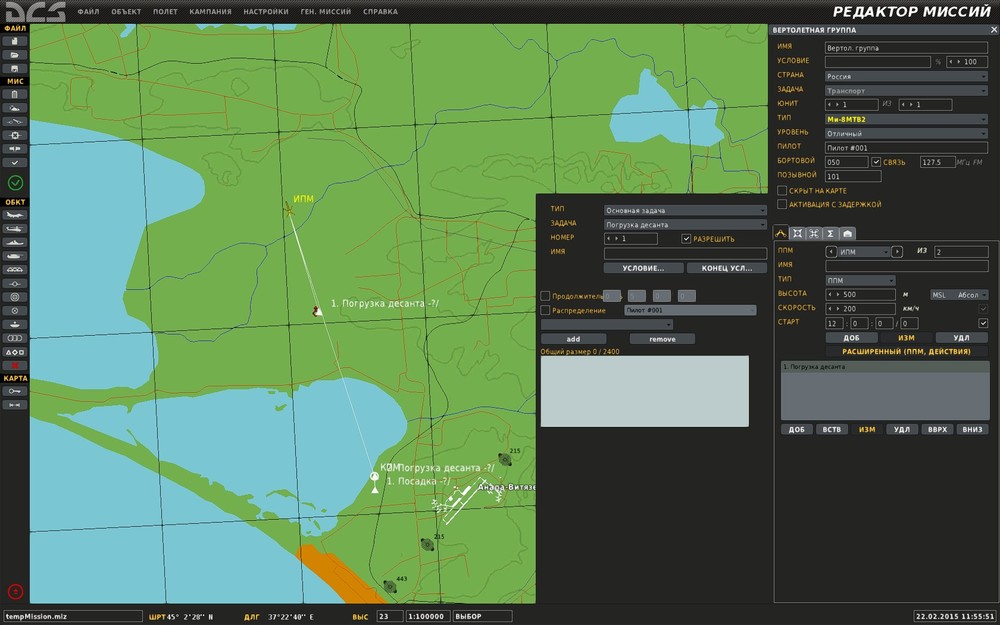Enable the СКРЫТ НА КАРТЕ checkbox
The image size is (1000, 625).
coord(782,190)
